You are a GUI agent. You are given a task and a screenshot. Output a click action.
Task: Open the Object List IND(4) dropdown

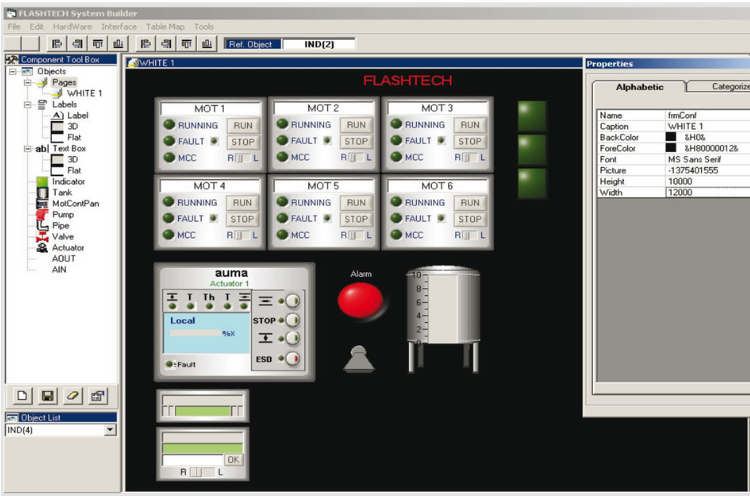[x=110, y=430]
